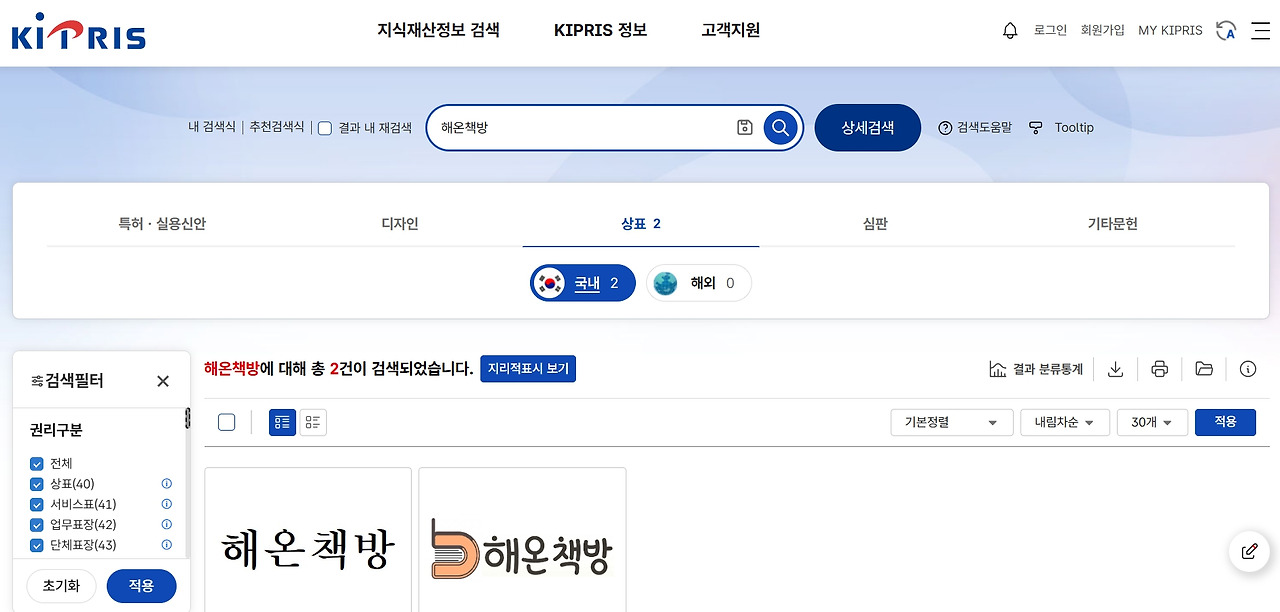Click the KIPRIS logo
The image size is (1280, 612).
(x=79, y=31)
